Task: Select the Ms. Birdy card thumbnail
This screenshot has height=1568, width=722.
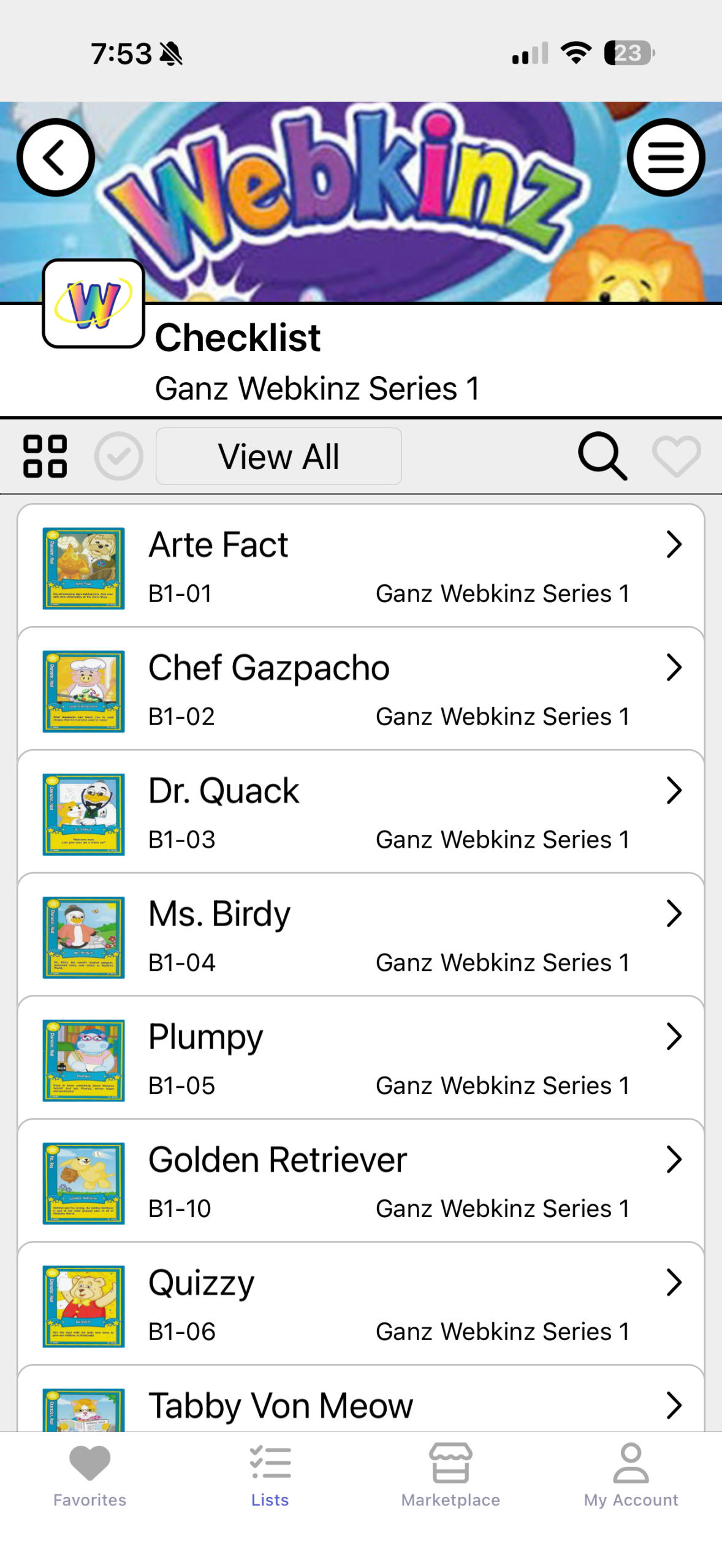Action: point(83,937)
